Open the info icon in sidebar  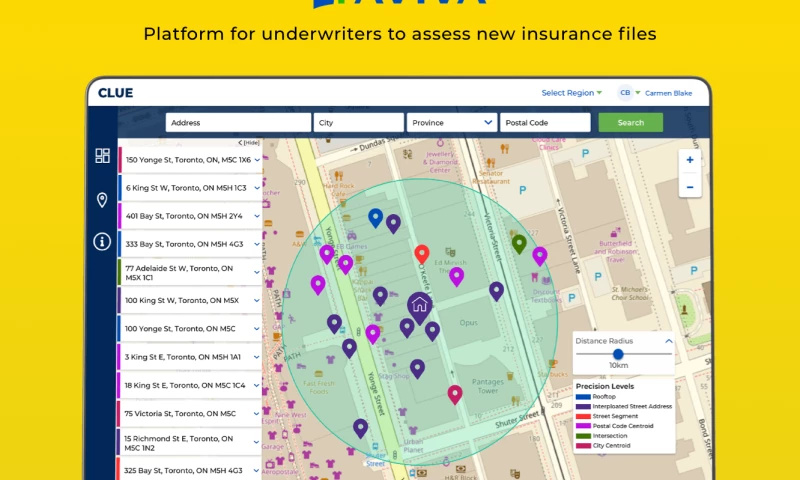[x=102, y=241]
